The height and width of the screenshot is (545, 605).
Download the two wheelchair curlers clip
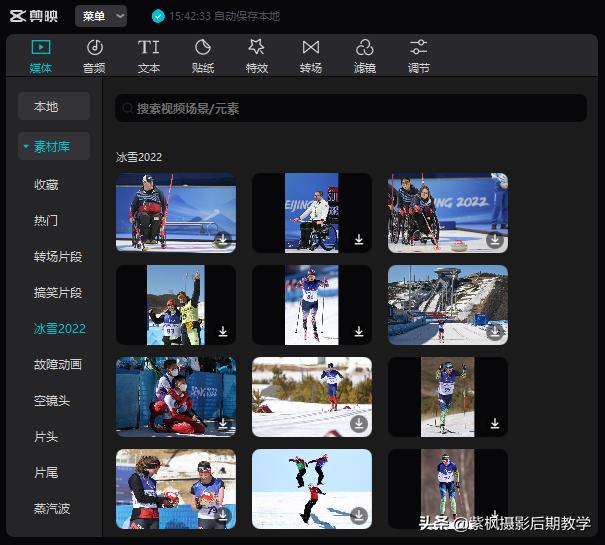495,239
